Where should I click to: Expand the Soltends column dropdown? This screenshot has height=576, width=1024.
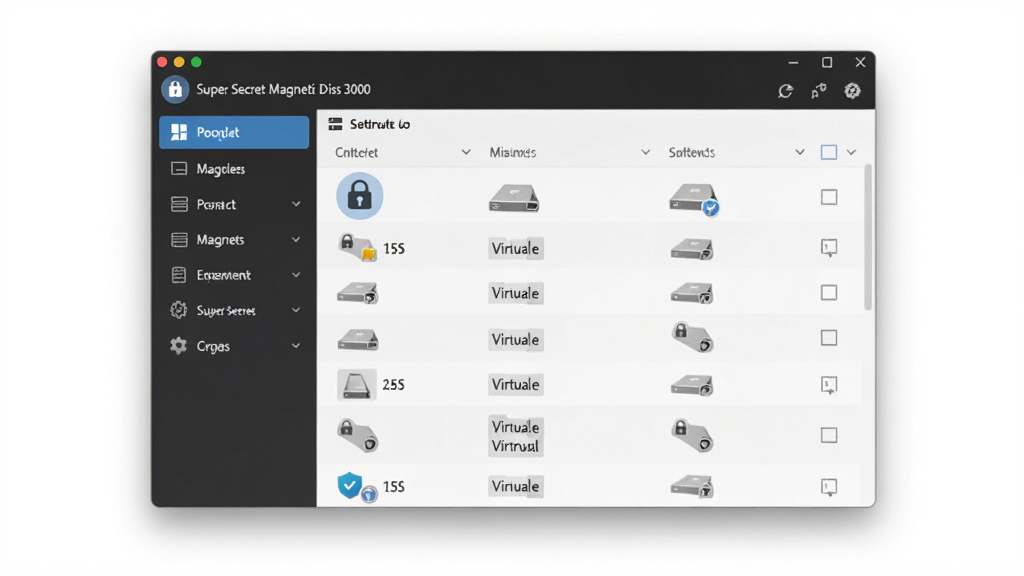click(799, 152)
